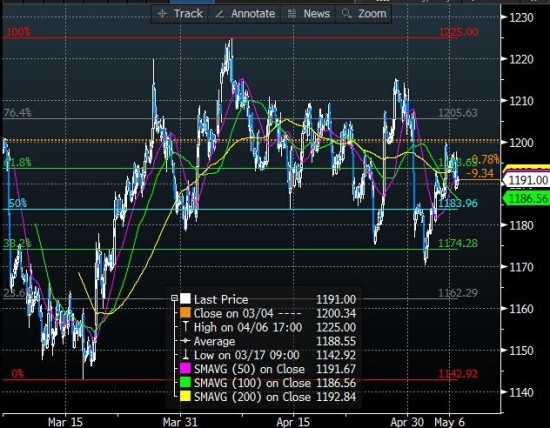Image resolution: width=550 pixels, height=428 pixels.
Task: Click the Annotate pencil icon
Action: tap(220, 14)
